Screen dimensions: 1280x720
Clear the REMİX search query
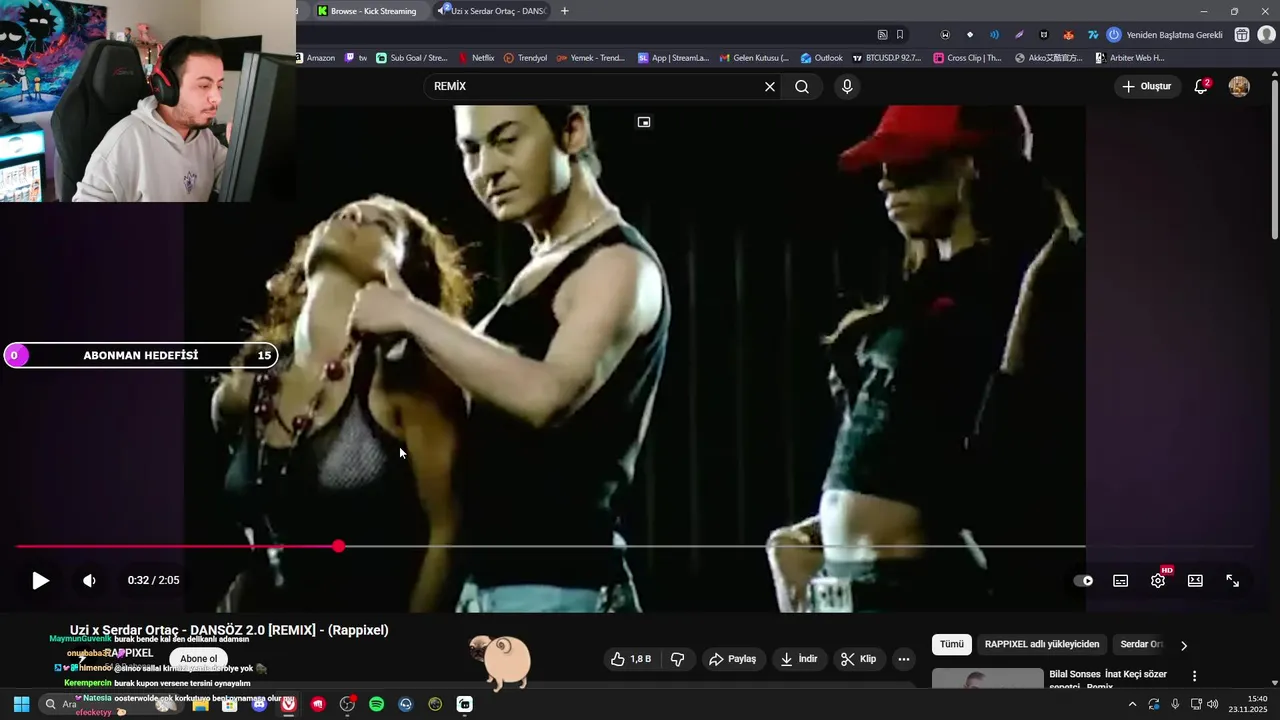770,87
